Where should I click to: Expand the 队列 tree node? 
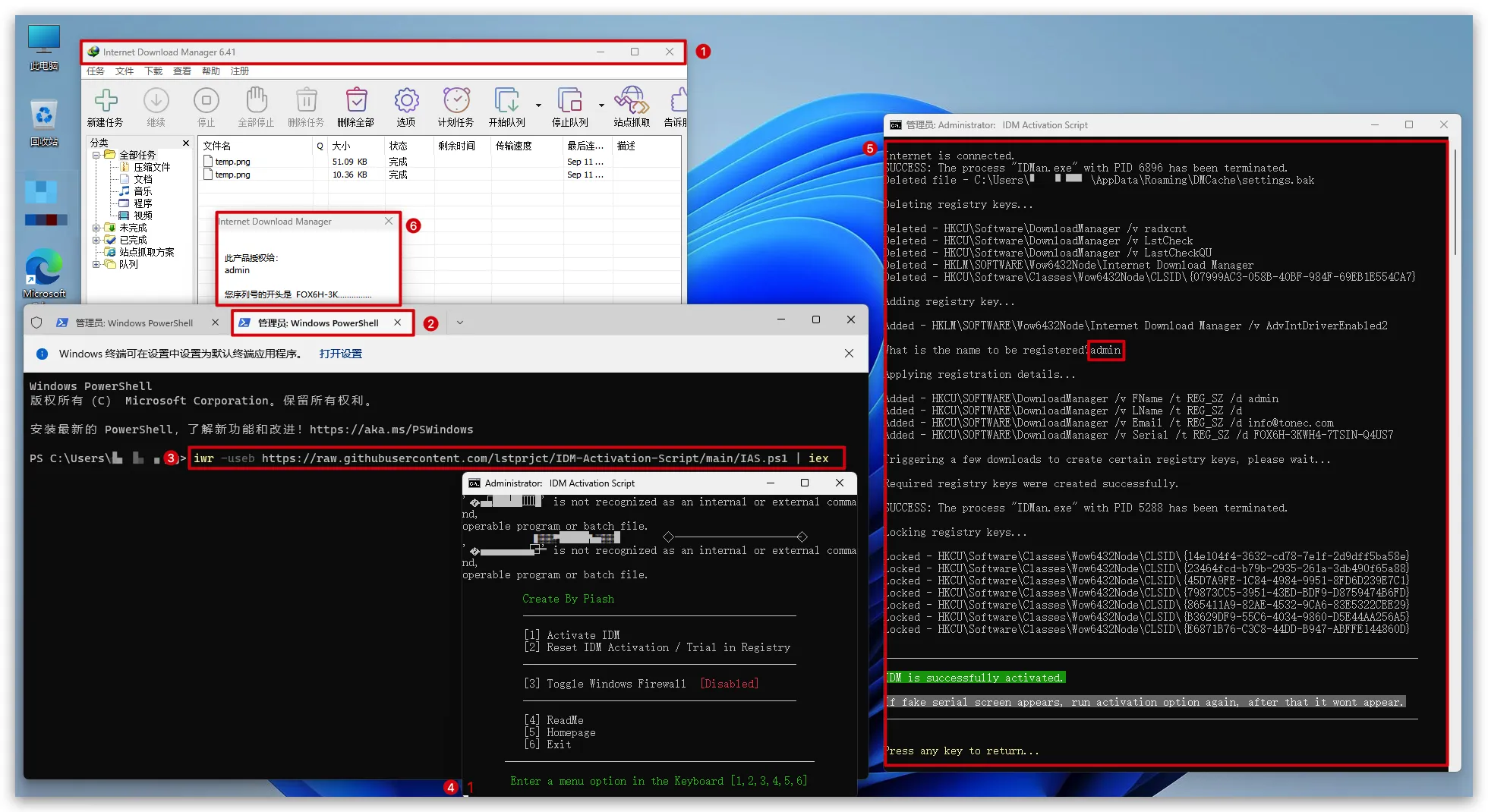pos(96,264)
